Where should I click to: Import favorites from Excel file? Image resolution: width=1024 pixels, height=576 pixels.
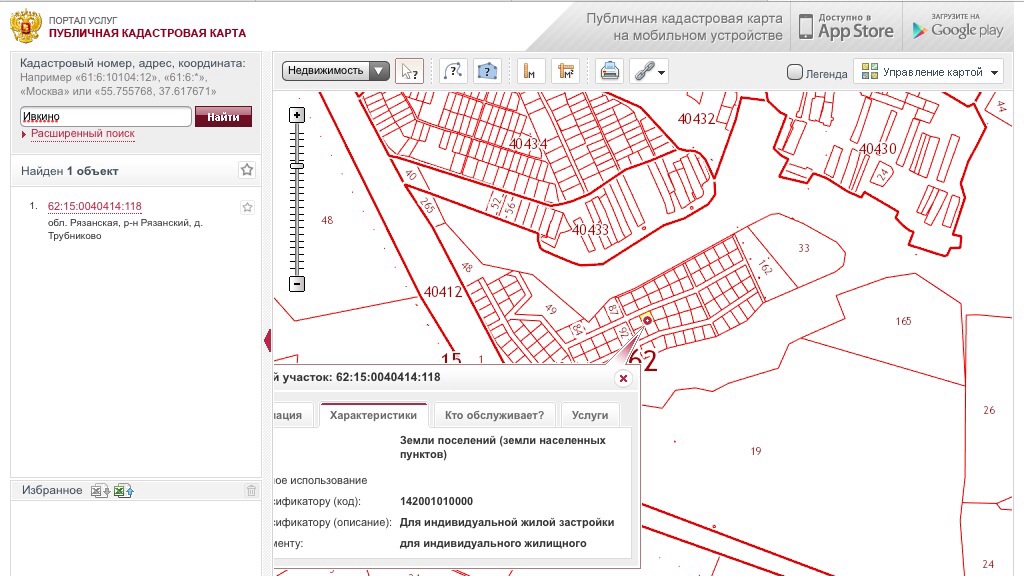click(123, 490)
